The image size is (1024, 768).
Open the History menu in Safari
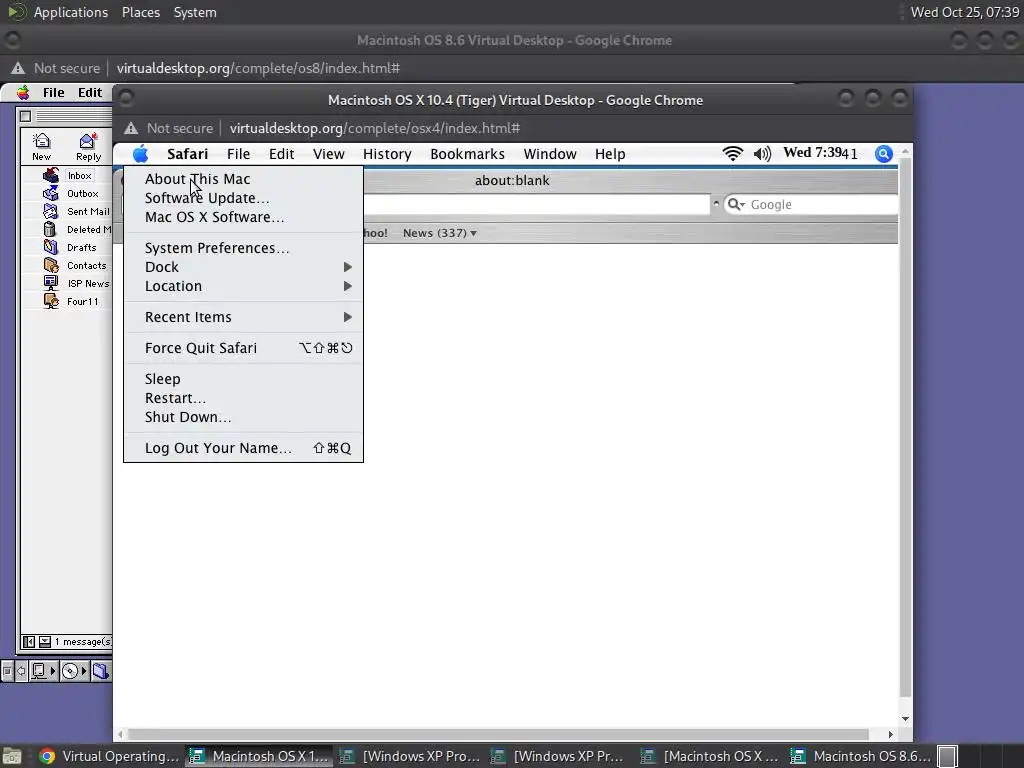[x=387, y=154]
